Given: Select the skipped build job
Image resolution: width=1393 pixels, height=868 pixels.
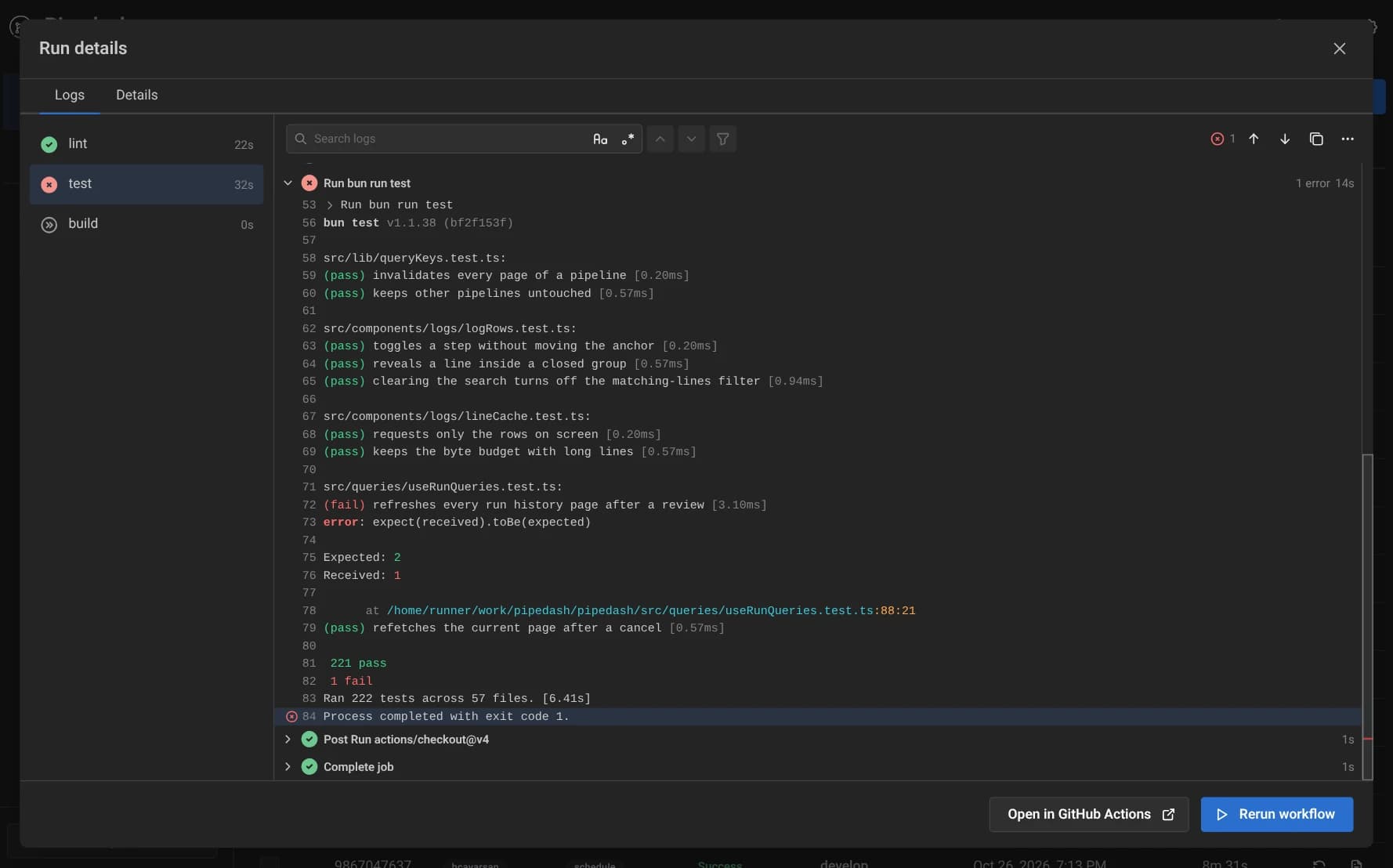Looking at the screenshot, I should coord(147,224).
